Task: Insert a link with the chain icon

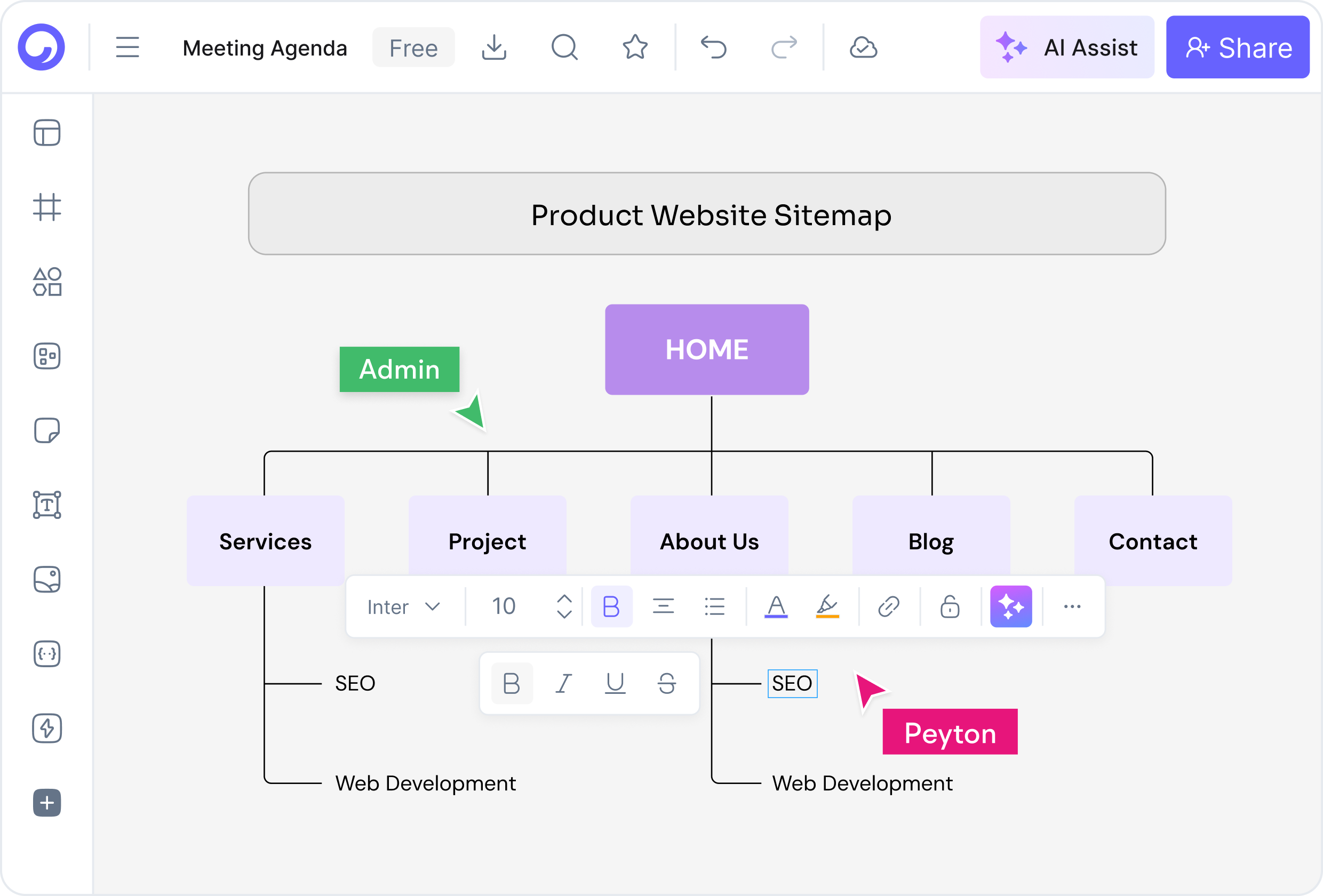Action: 888,607
